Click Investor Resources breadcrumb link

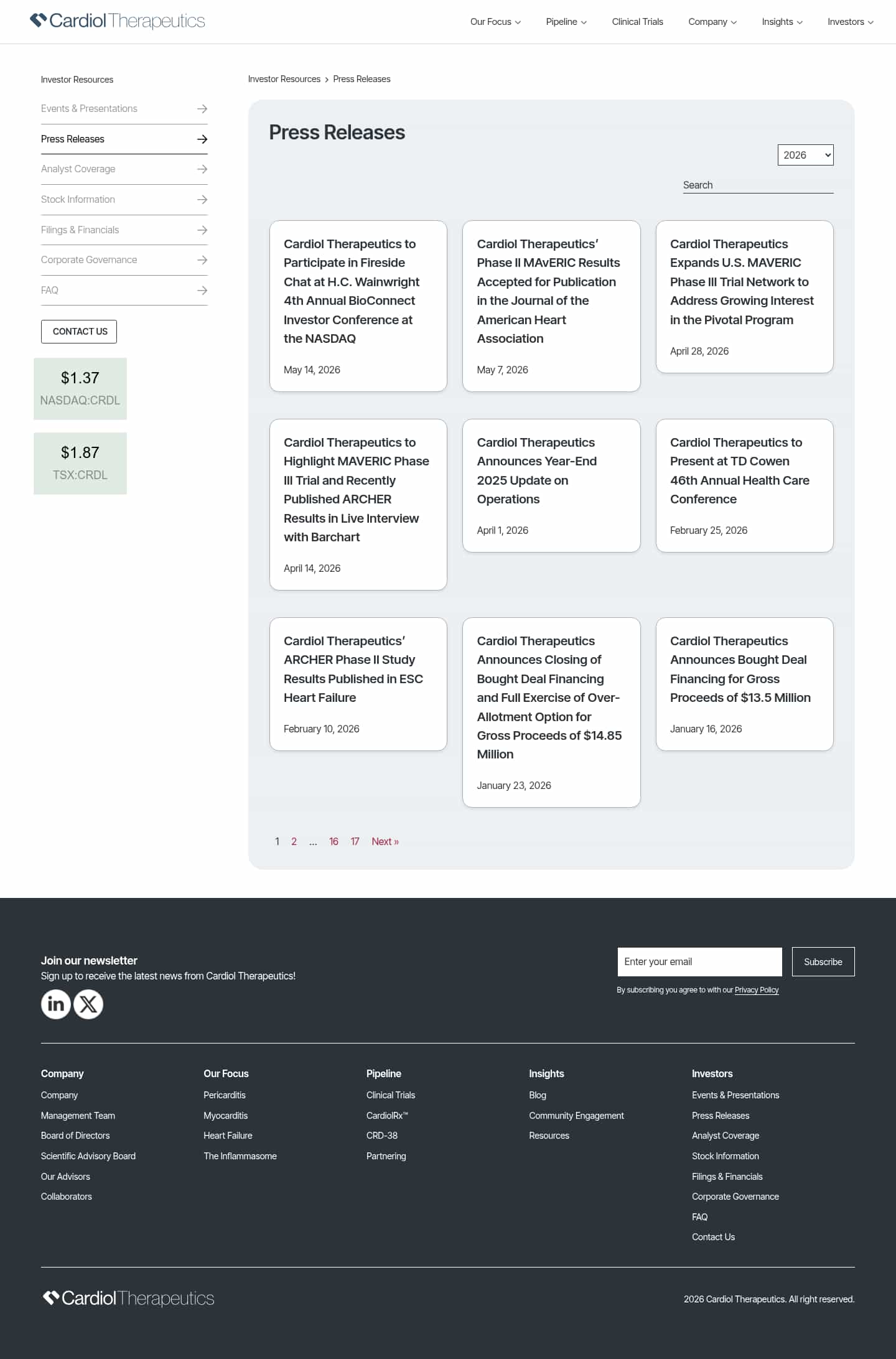click(x=284, y=79)
